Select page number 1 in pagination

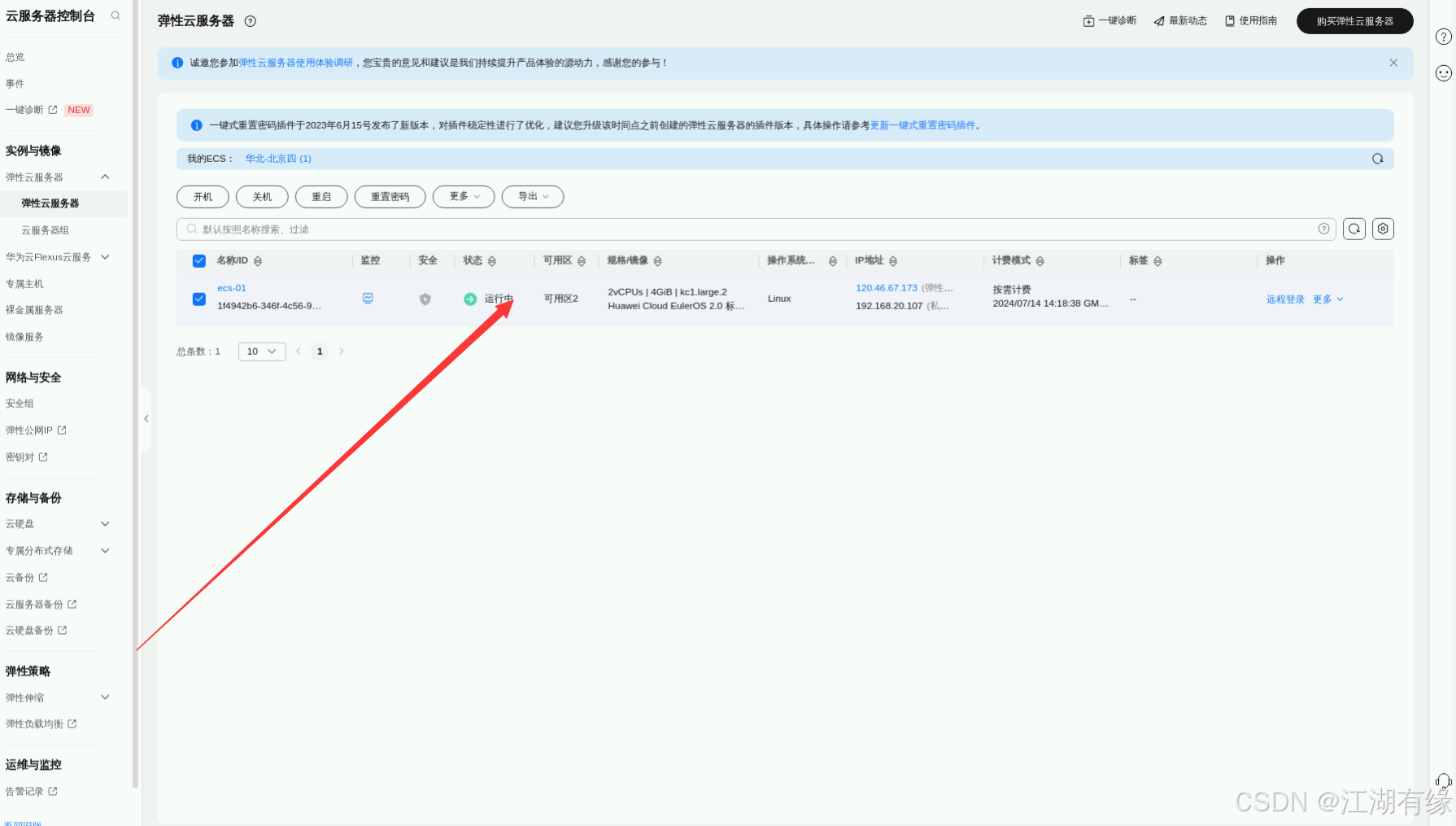coord(320,352)
